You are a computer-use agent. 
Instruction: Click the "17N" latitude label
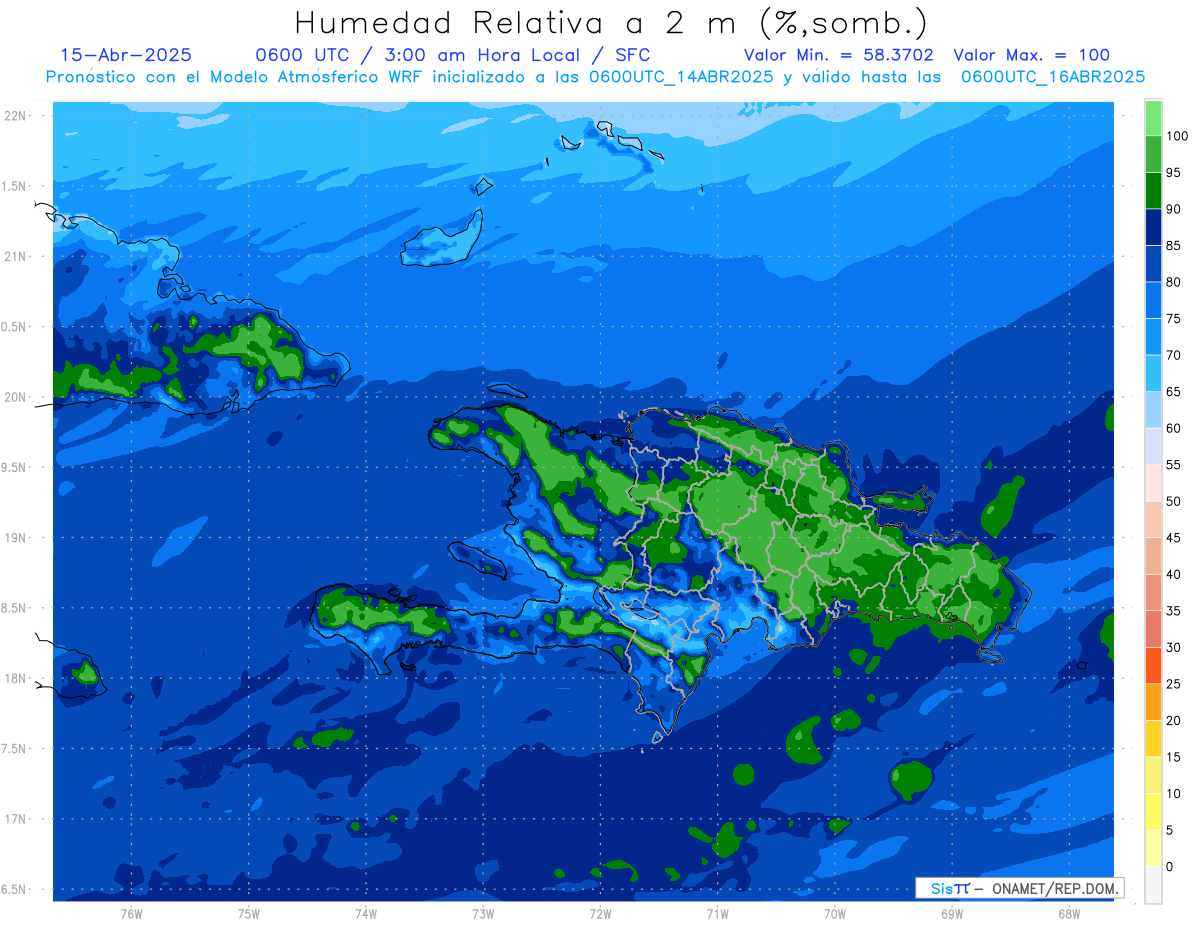pos(14,819)
